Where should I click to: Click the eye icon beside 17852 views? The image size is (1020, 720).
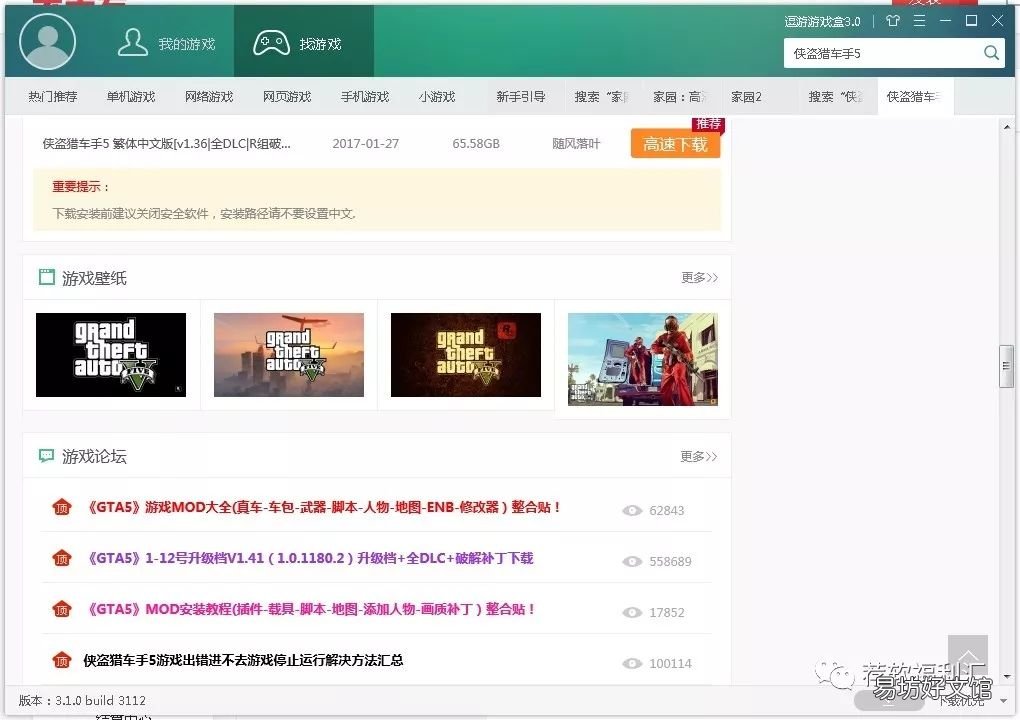[632, 612]
